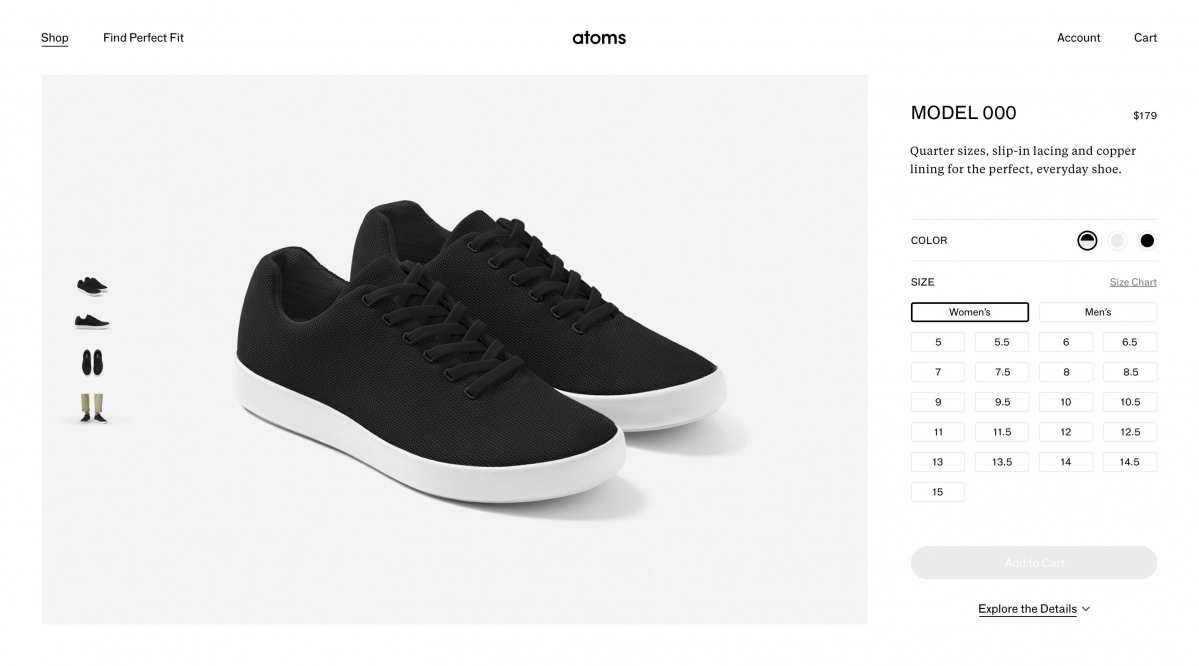Image resolution: width=1199 pixels, height=666 pixels.
Task: Select the on-feet khaki pants thumbnail
Action: (x=92, y=407)
